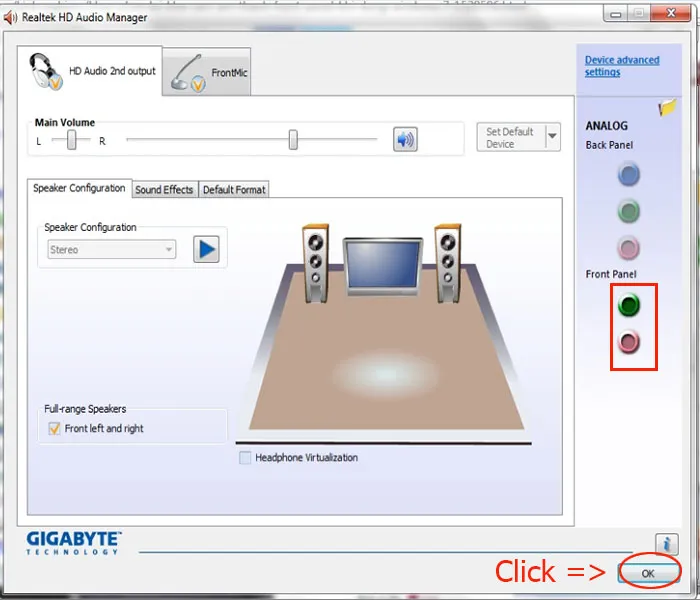Click the blue back panel audio jack
This screenshot has height=600, width=700.
point(628,176)
